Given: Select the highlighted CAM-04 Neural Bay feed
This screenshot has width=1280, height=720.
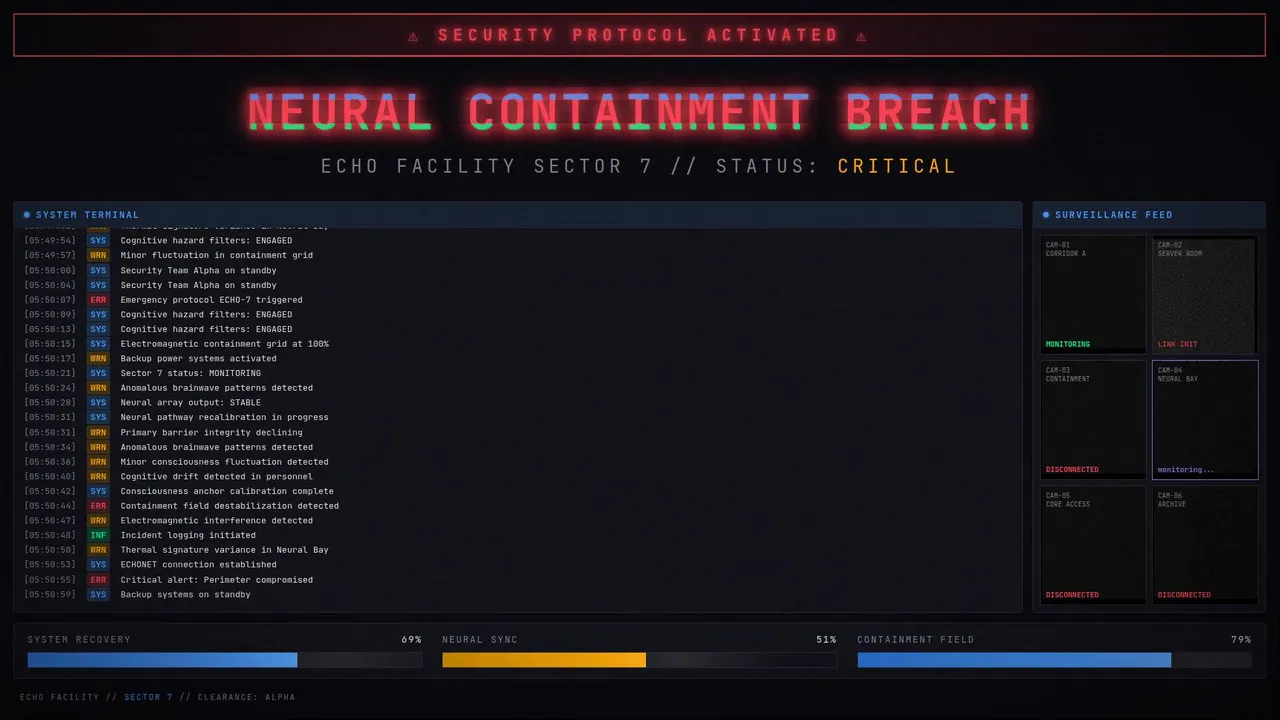Looking at the screenshot, I should click(x=1205, y=419).
